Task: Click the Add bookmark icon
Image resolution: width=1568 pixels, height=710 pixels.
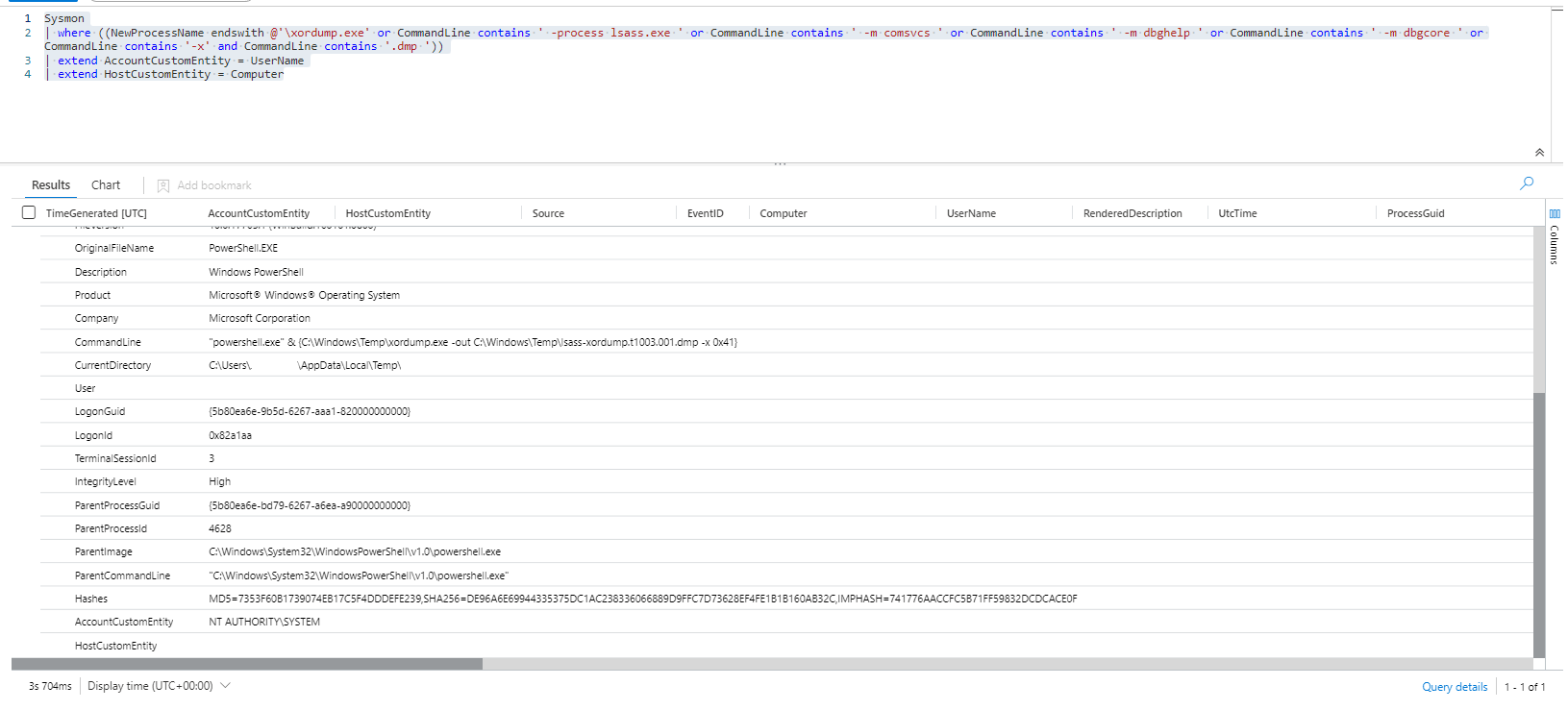Action: tap(163, 185)
